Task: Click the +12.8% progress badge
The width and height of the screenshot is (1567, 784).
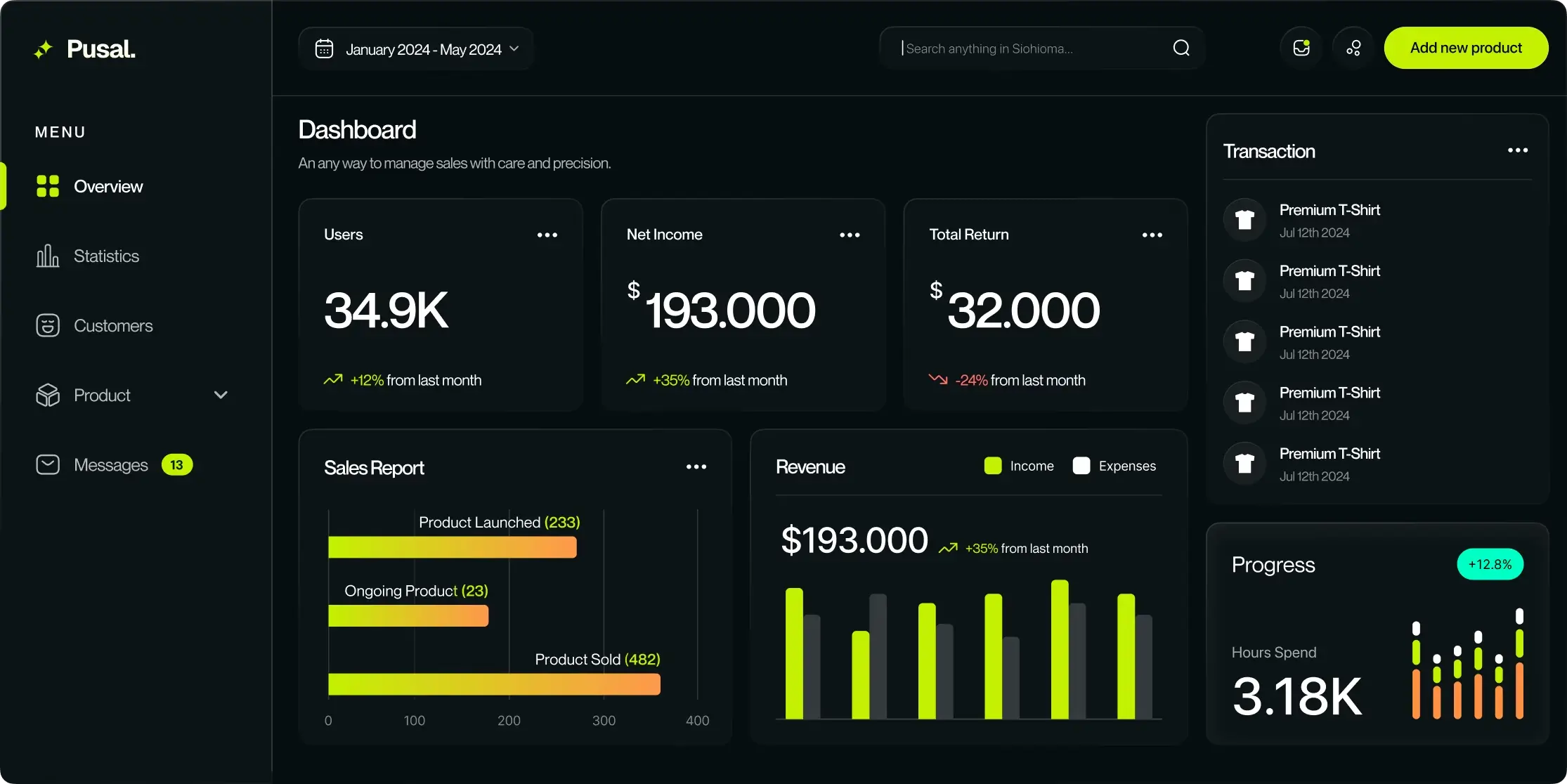Action: pyautogui.click(x=1490, y=564)
